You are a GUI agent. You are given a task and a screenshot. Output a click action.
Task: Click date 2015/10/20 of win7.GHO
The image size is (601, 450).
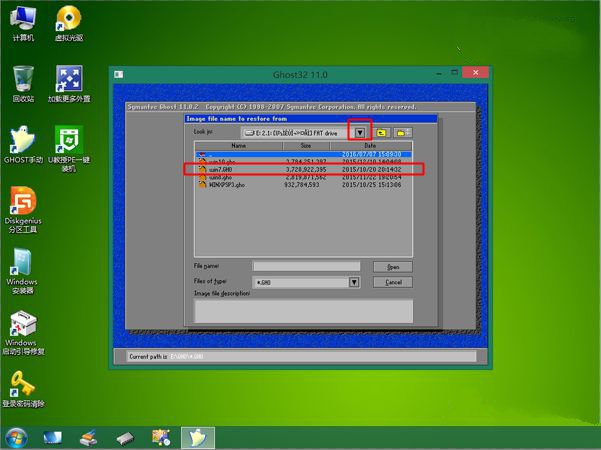point(371,169)
